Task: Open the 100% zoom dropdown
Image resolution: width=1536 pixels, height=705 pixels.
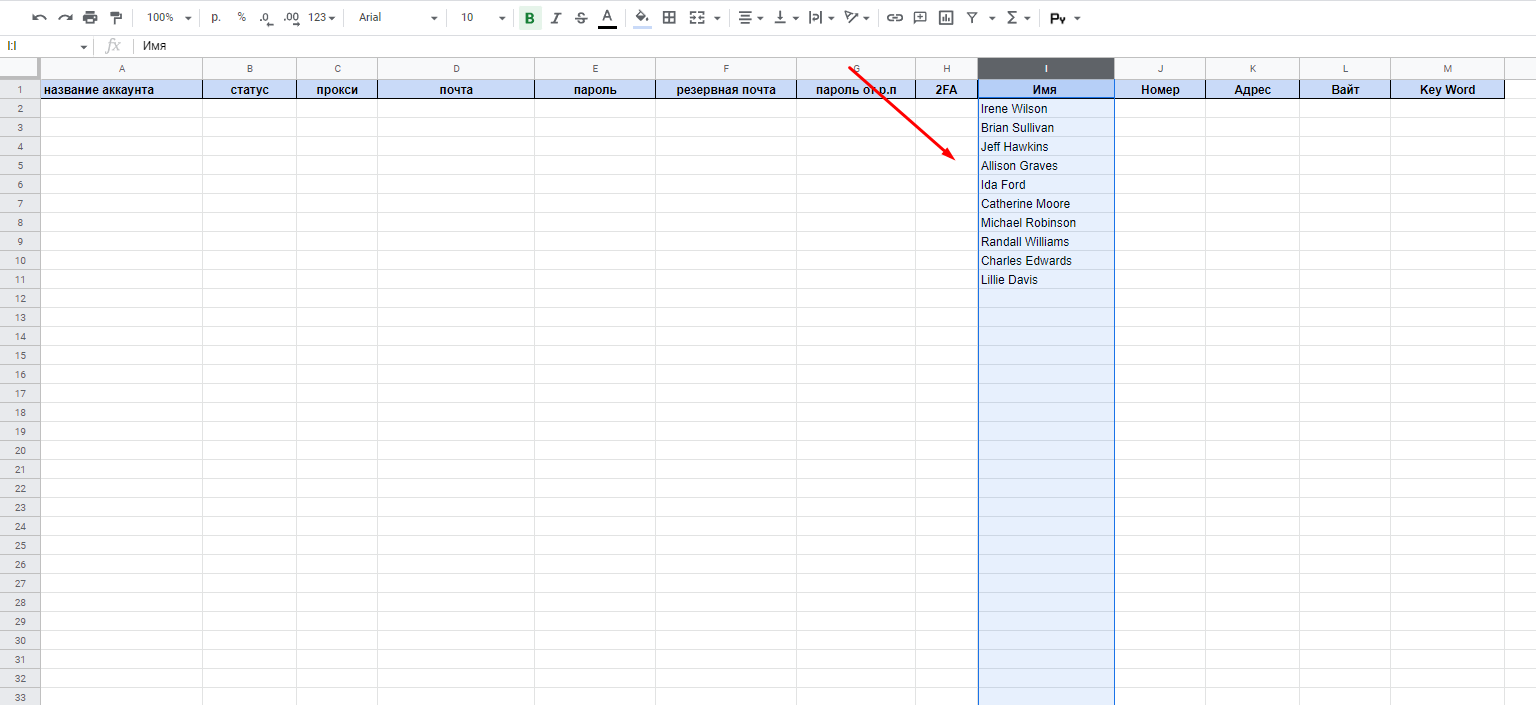Action: point(168,18)
